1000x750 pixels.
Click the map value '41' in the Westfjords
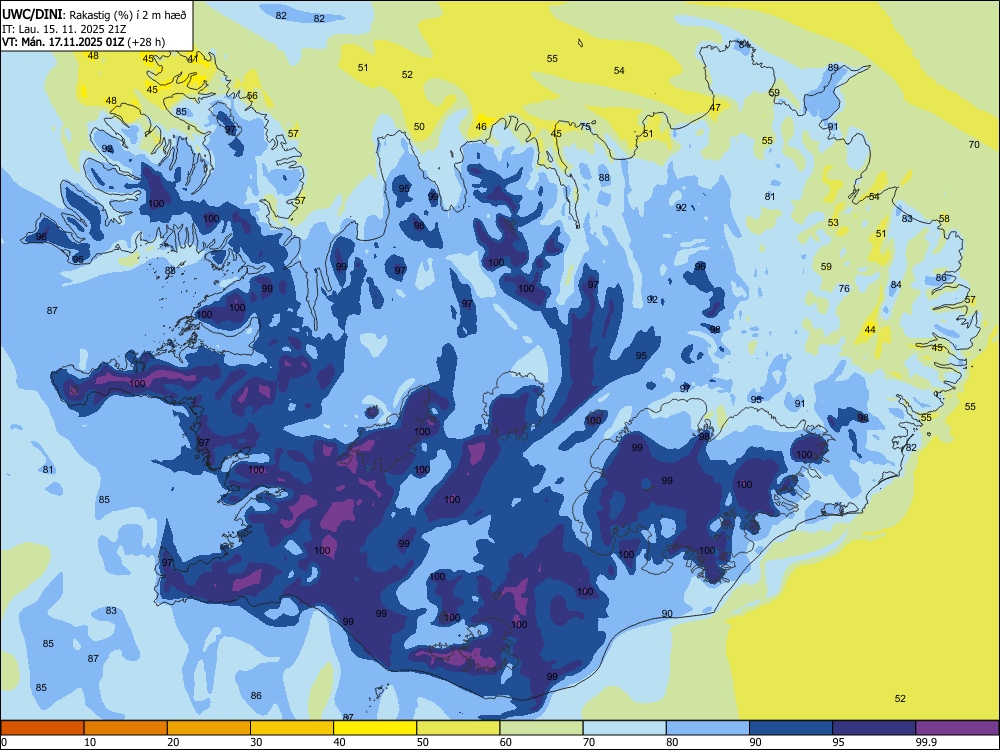[193, 59]
